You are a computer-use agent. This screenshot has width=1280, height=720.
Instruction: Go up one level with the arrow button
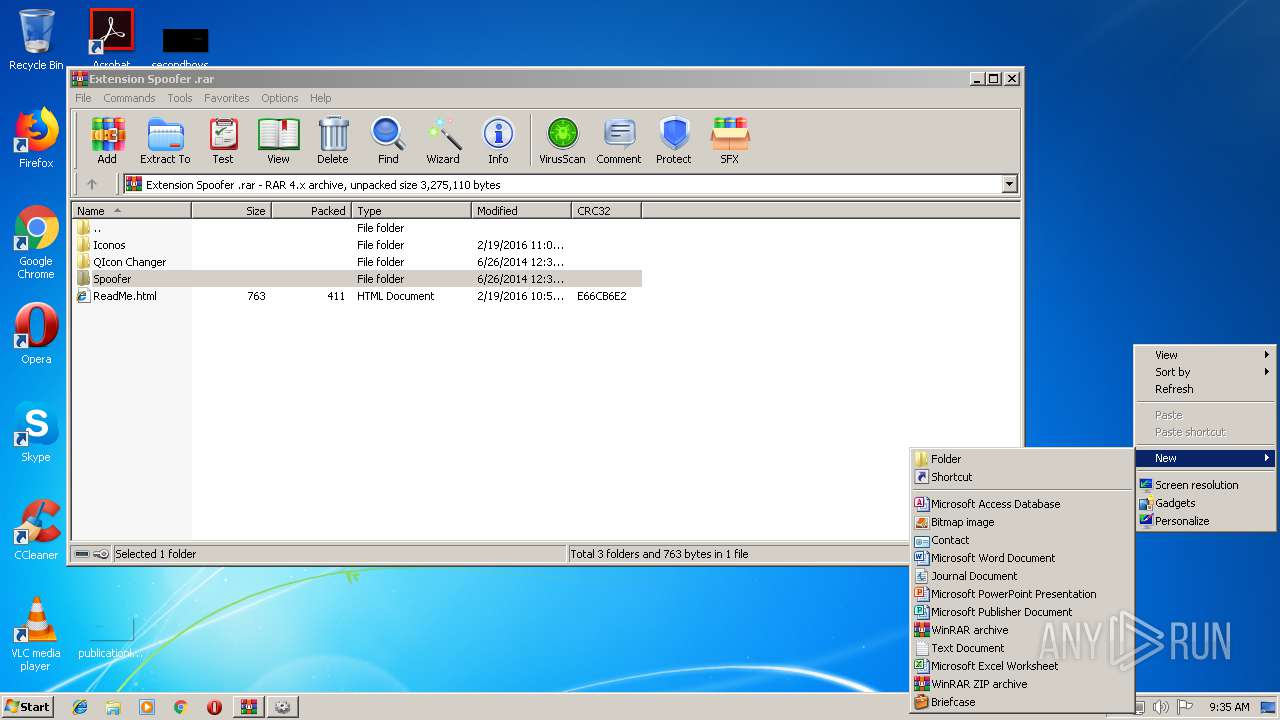coord(92,184)
